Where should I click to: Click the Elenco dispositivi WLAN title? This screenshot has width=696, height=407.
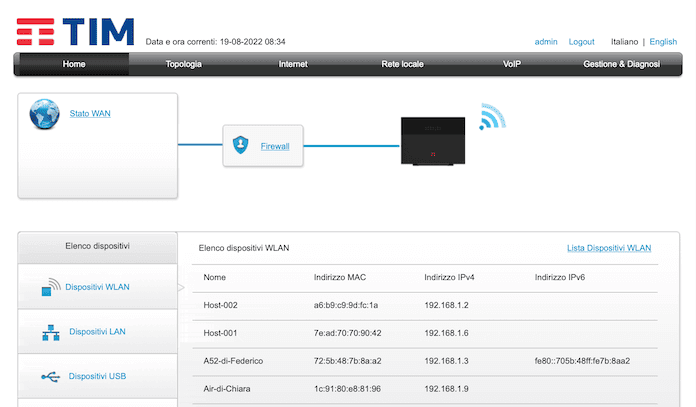(x=244, y=248)
